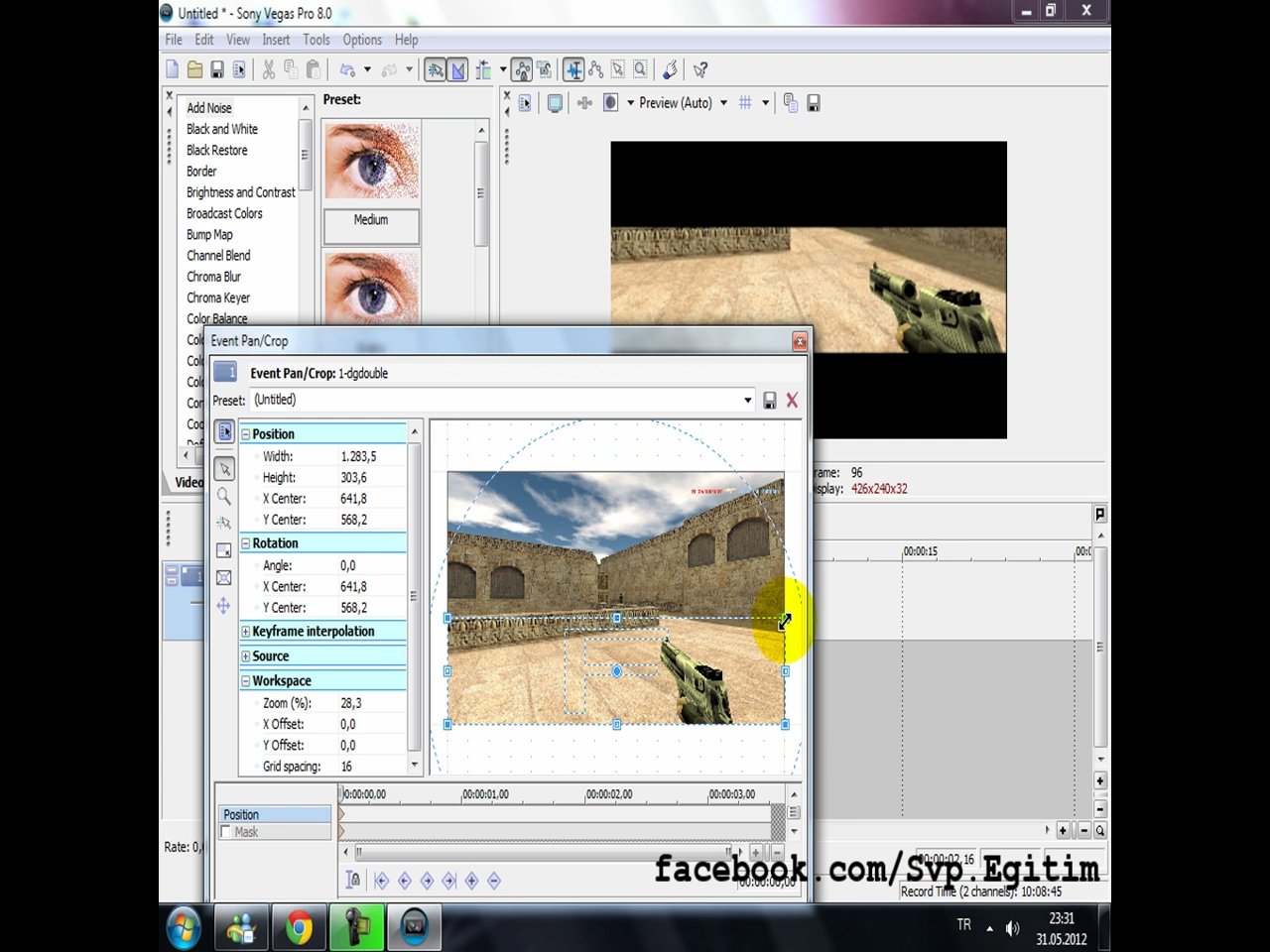Image resolution: width=1270 pixels, height=952 pixels.
Task: Click the New project icon in the toolbar
Action: 173,69
